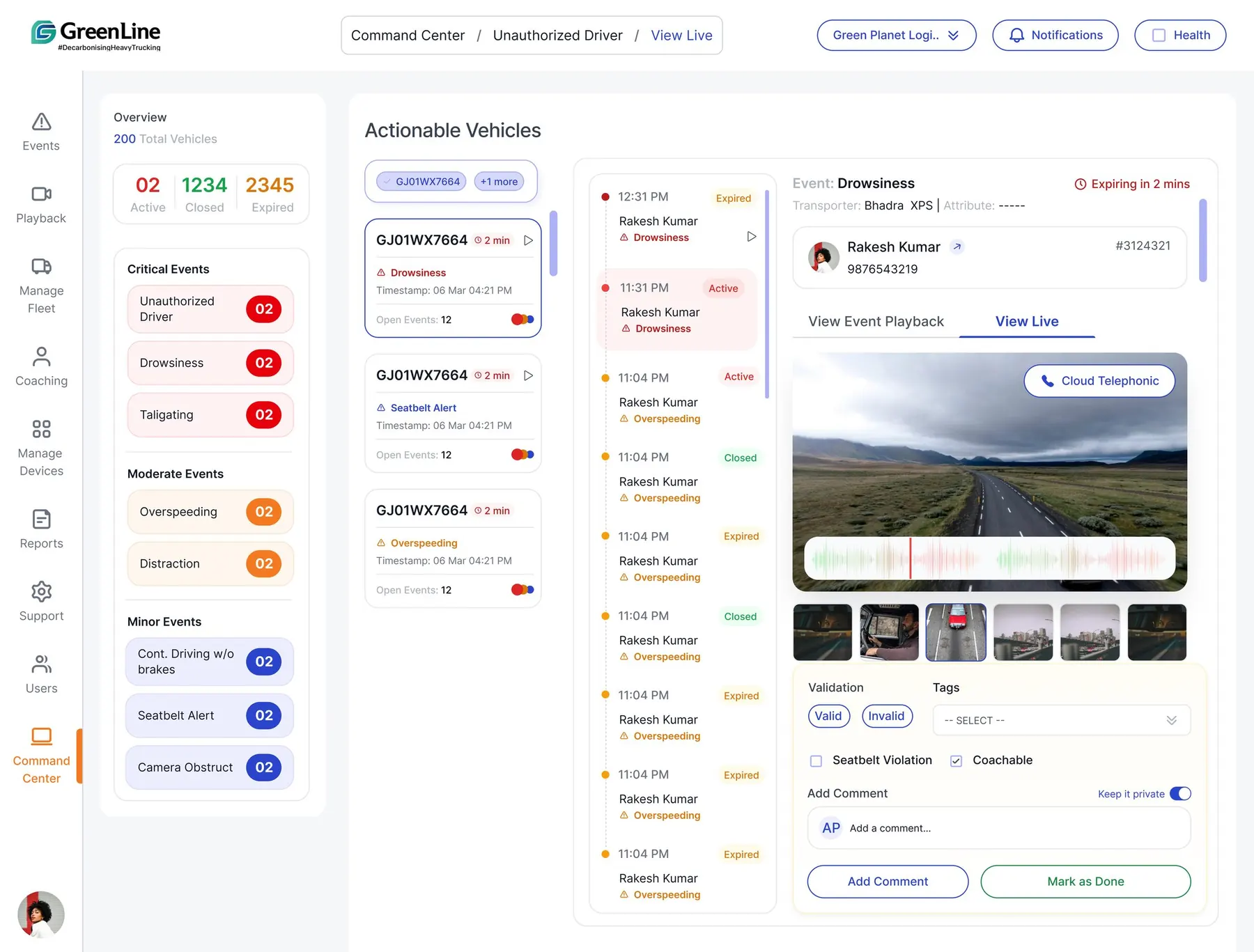Click the event details panel scrollbar
The height and width of the screenshot is (952, 1254).
[1202, 240]
